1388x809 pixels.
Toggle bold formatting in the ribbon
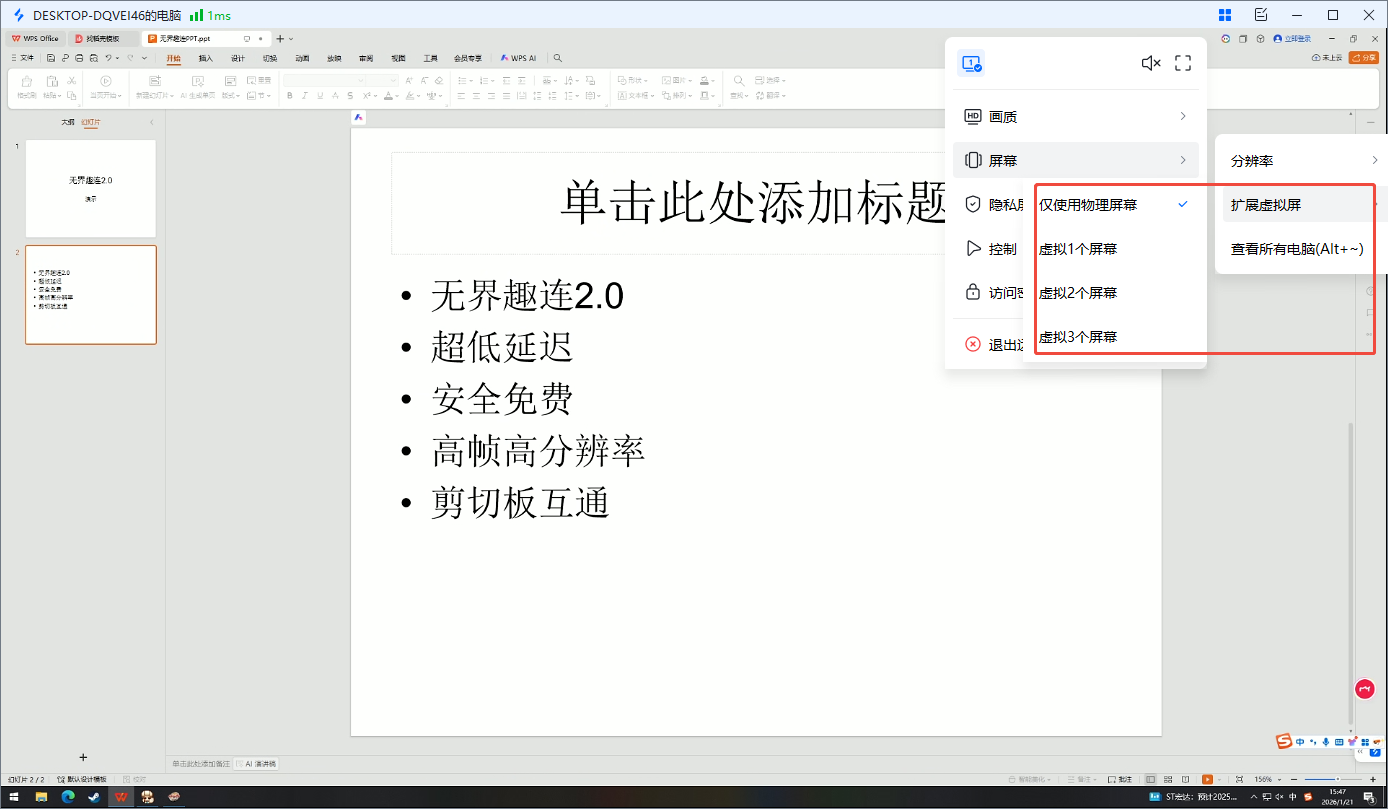point(290,95)
